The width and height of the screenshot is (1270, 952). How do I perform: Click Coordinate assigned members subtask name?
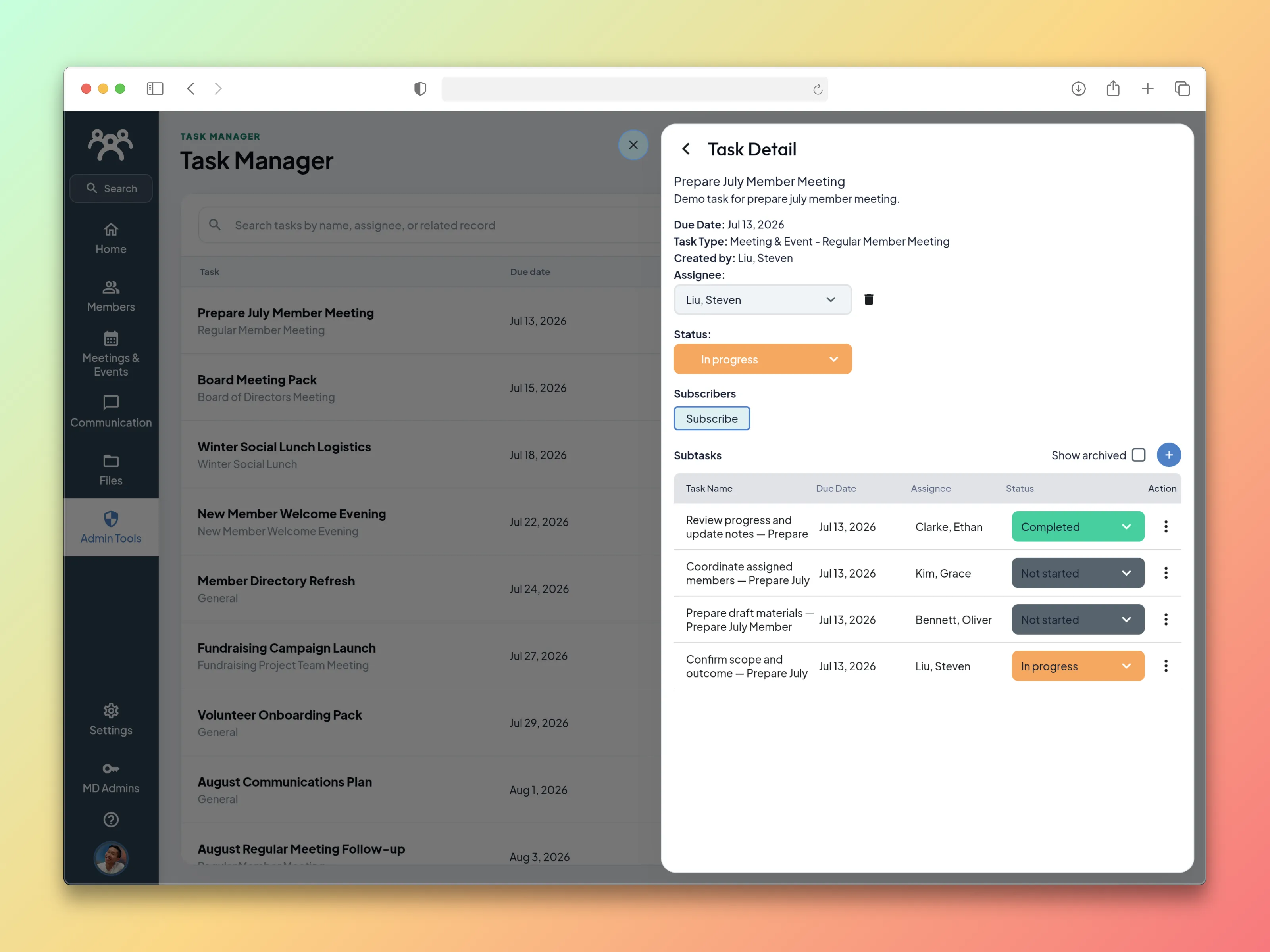pyautogui.click(x=748, y=573)
